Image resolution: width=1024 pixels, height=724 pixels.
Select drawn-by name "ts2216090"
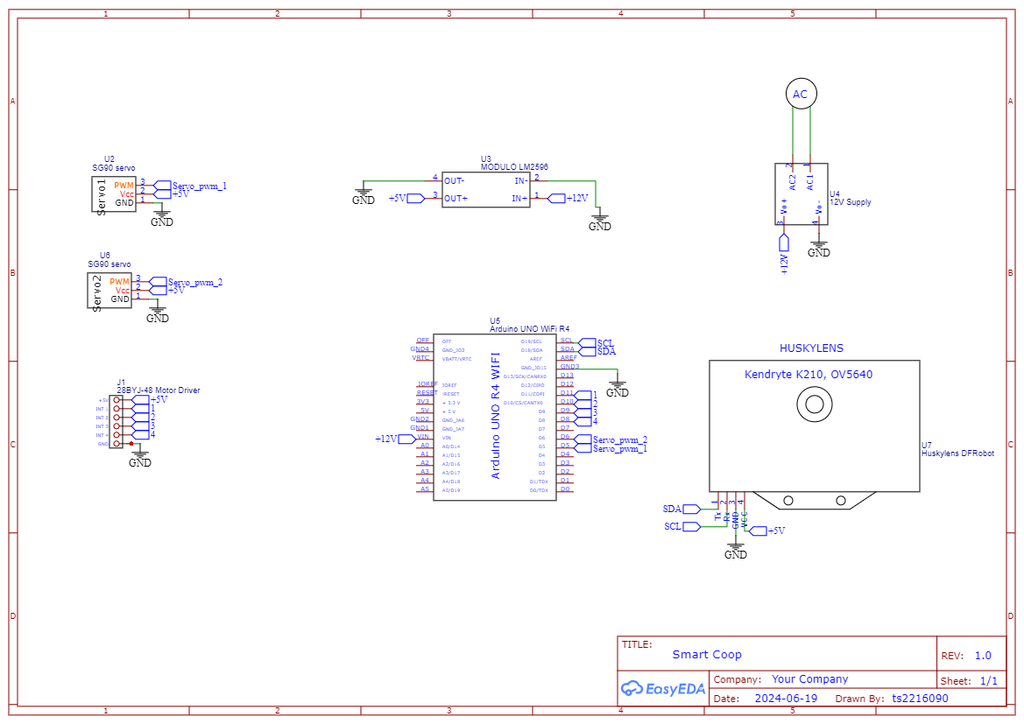[920, 698]
